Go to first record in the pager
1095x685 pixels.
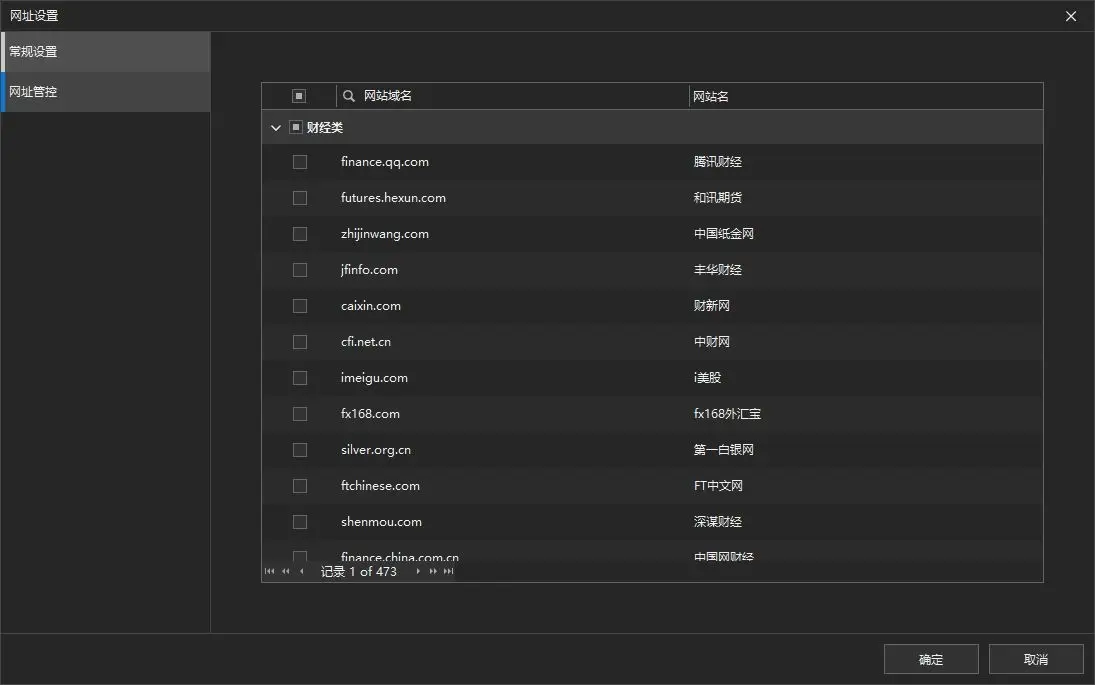pyautogui.click(x=270, y=571)
